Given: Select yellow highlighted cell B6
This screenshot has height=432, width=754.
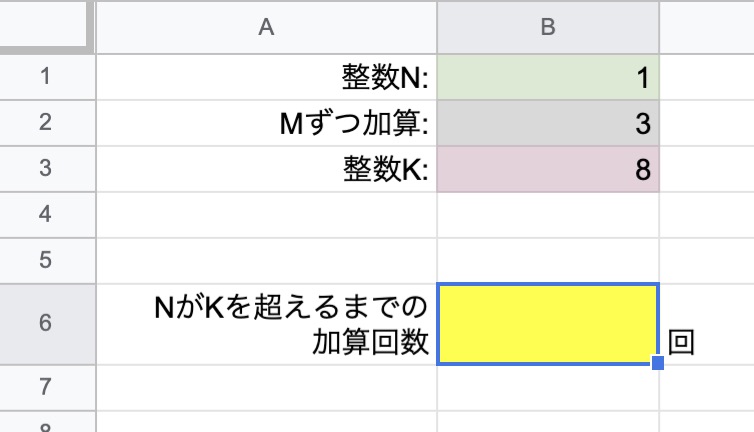Looking at the screenshot, I should pyautogui.click(x=548, y=324).
